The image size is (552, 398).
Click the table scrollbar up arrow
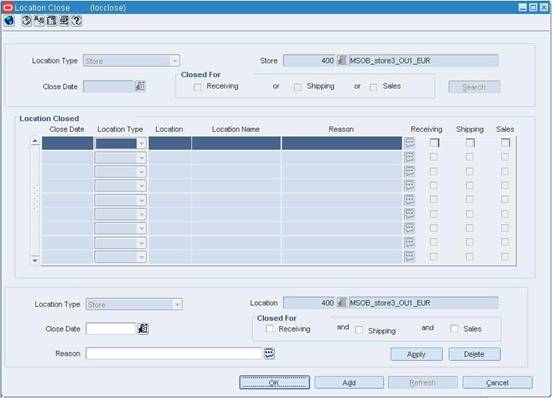coord(35,141)
